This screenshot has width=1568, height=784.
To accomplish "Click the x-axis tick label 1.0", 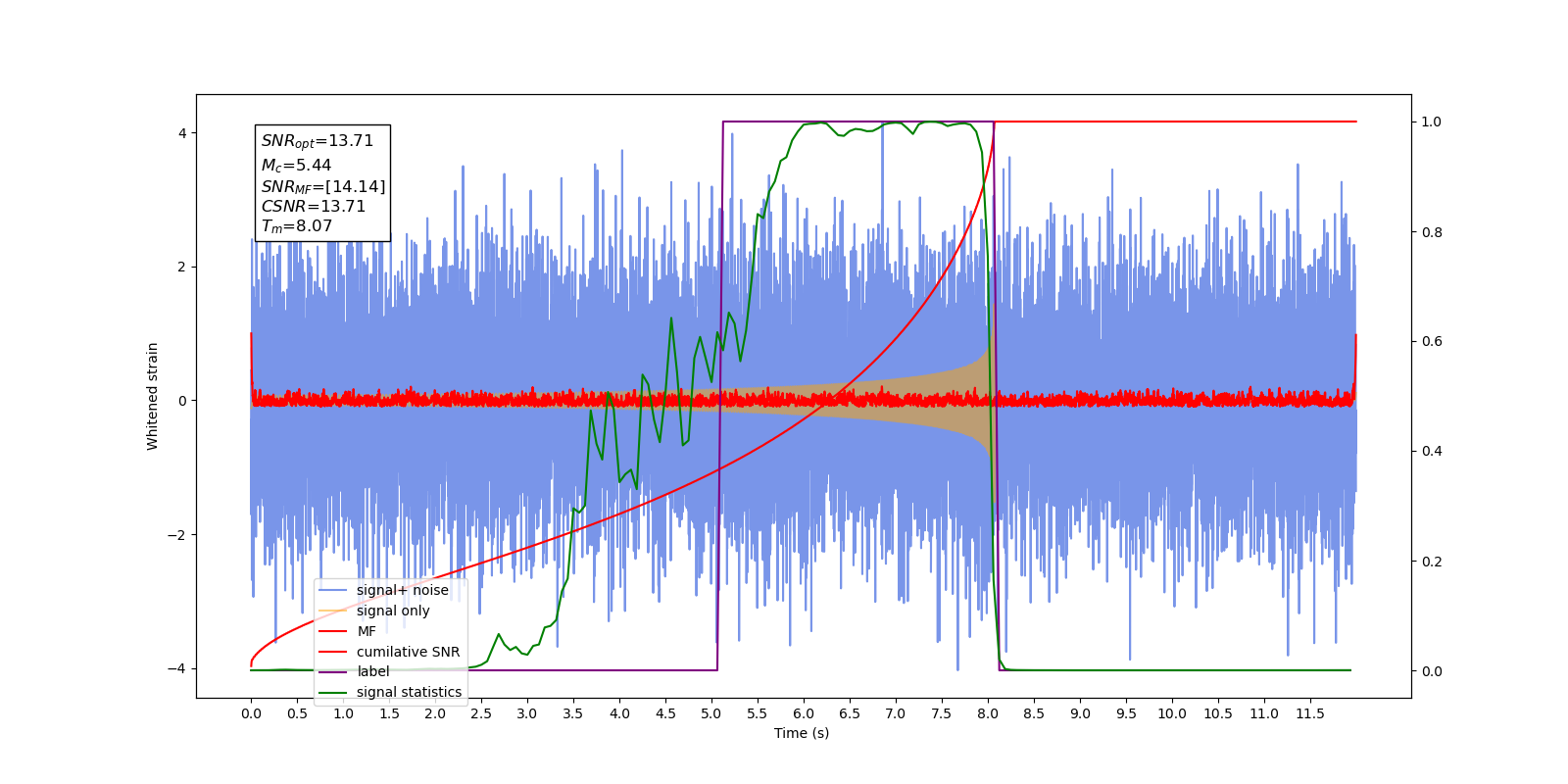I will tap(343, 713).
